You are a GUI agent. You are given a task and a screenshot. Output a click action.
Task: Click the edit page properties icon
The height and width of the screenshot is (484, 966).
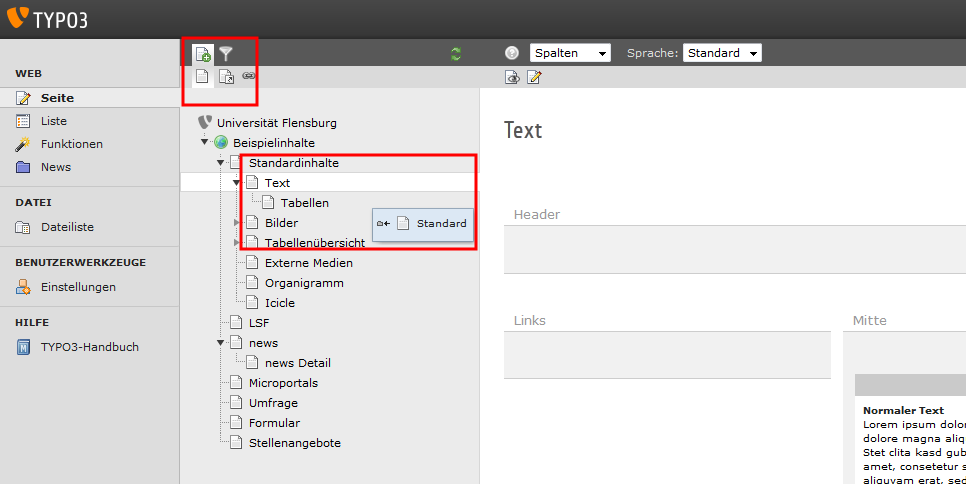(534, 77)
